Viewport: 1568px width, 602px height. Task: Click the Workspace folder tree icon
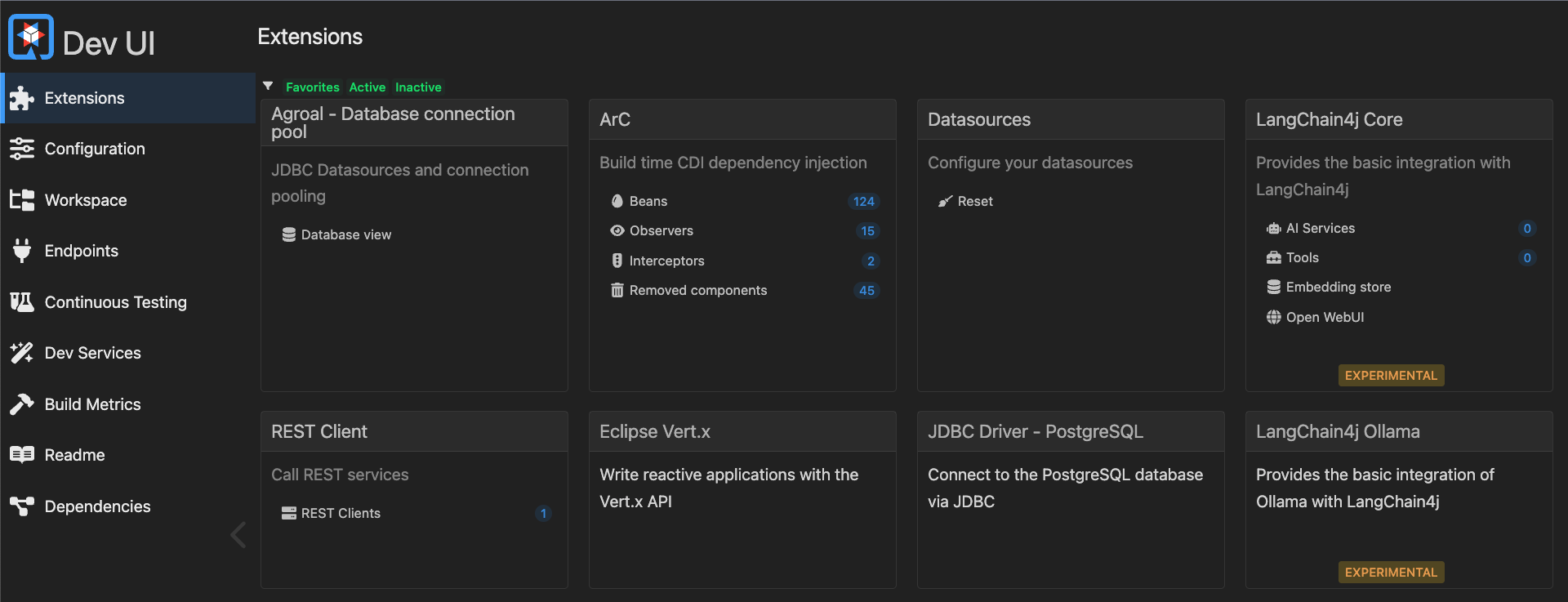[x=22, y=200]
